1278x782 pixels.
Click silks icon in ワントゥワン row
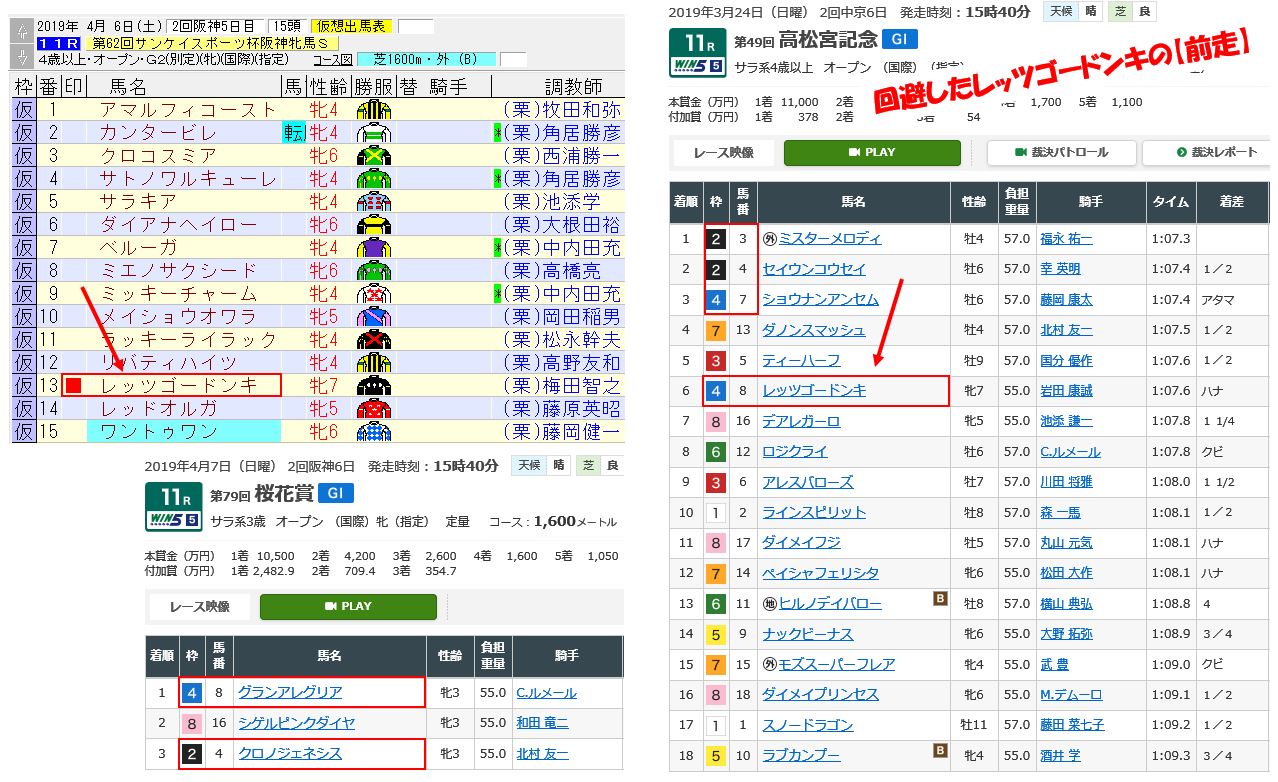[x=373, y=432]
